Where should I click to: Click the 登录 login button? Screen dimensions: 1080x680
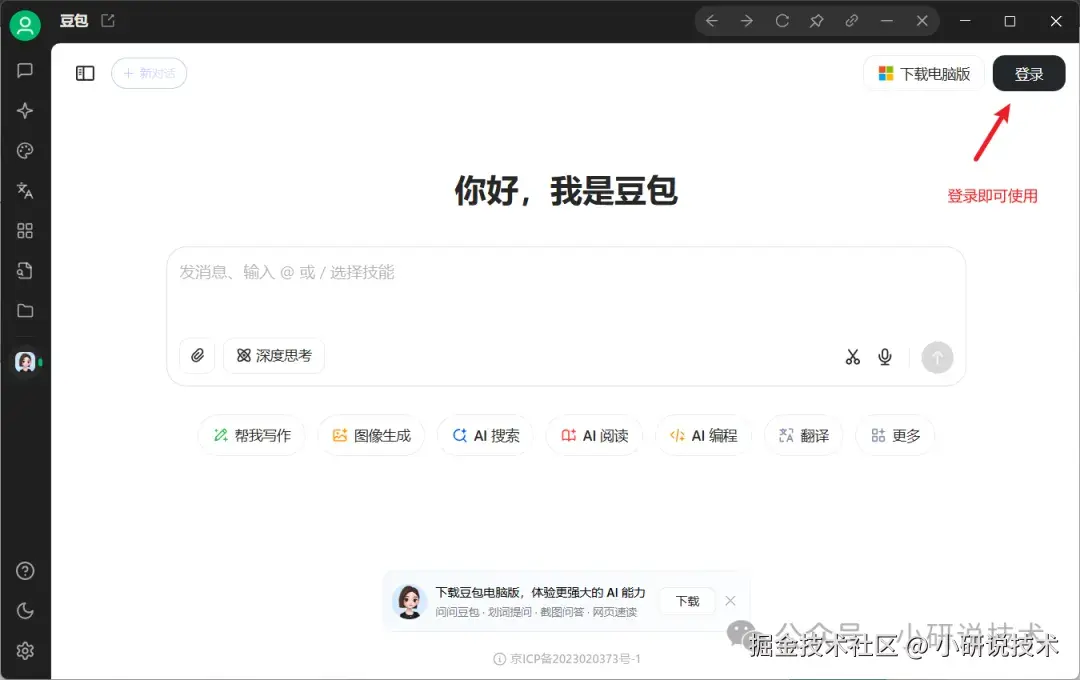point(1029,74)
